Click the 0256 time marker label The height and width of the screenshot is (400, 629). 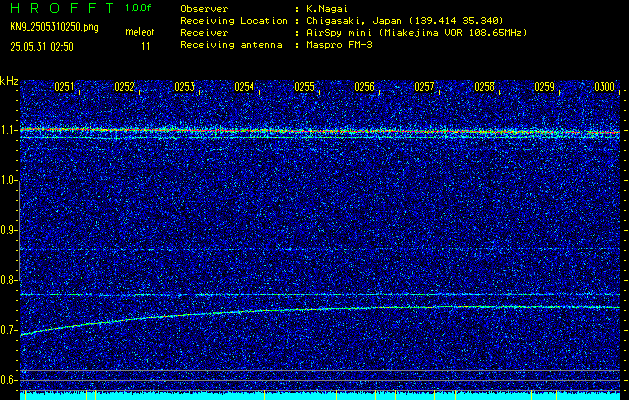(365, 87)
